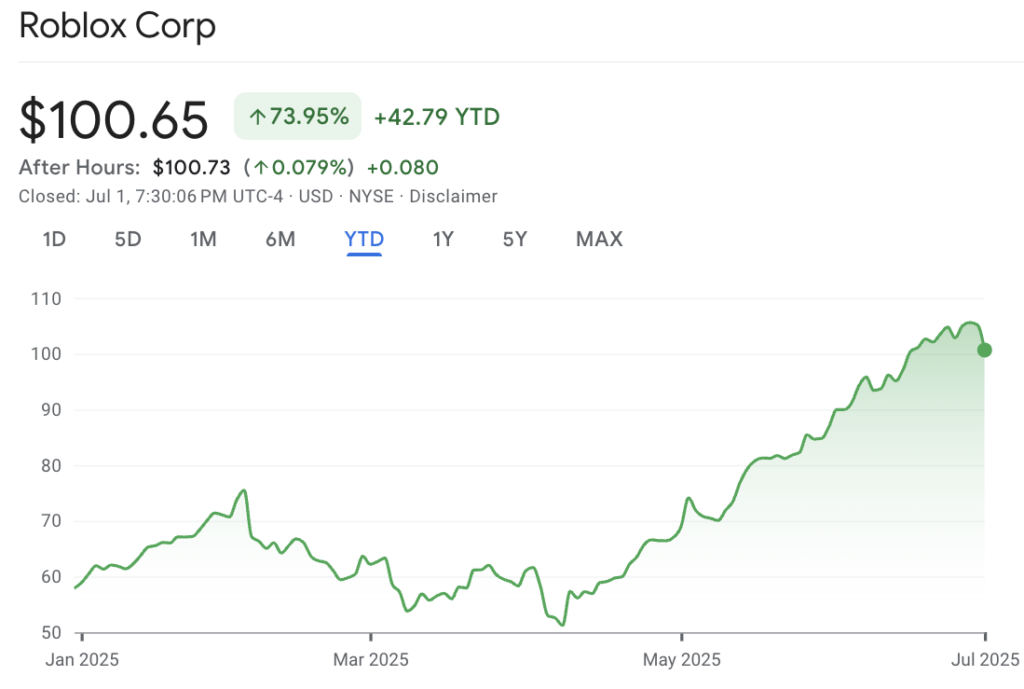Display the MAX time range
Viewport: 1024px width, 689px height.
pyautogui.click(x=598, y=239)
